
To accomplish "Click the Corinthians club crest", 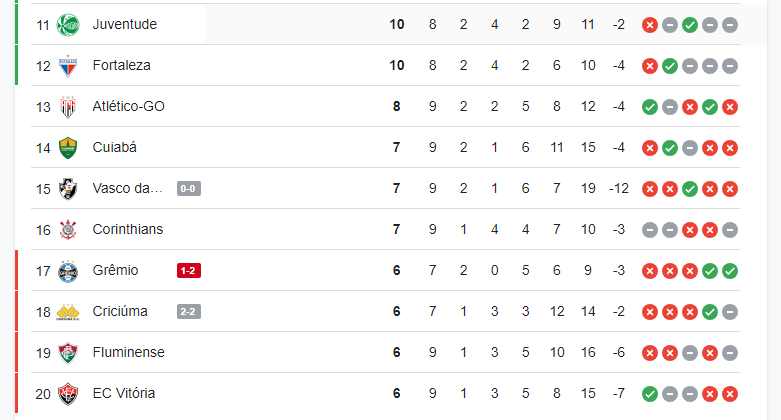I will click(x=68, y=230).
